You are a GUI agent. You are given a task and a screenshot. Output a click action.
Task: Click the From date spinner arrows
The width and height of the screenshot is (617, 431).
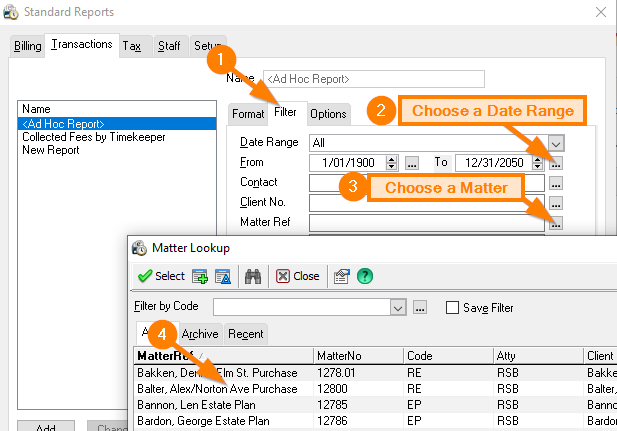392,163
